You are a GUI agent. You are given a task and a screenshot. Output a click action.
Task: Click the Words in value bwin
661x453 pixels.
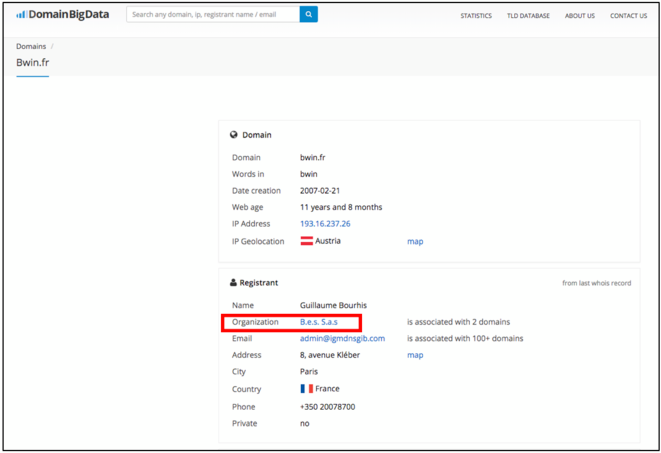pyautogui.click(x=309, y=174)
